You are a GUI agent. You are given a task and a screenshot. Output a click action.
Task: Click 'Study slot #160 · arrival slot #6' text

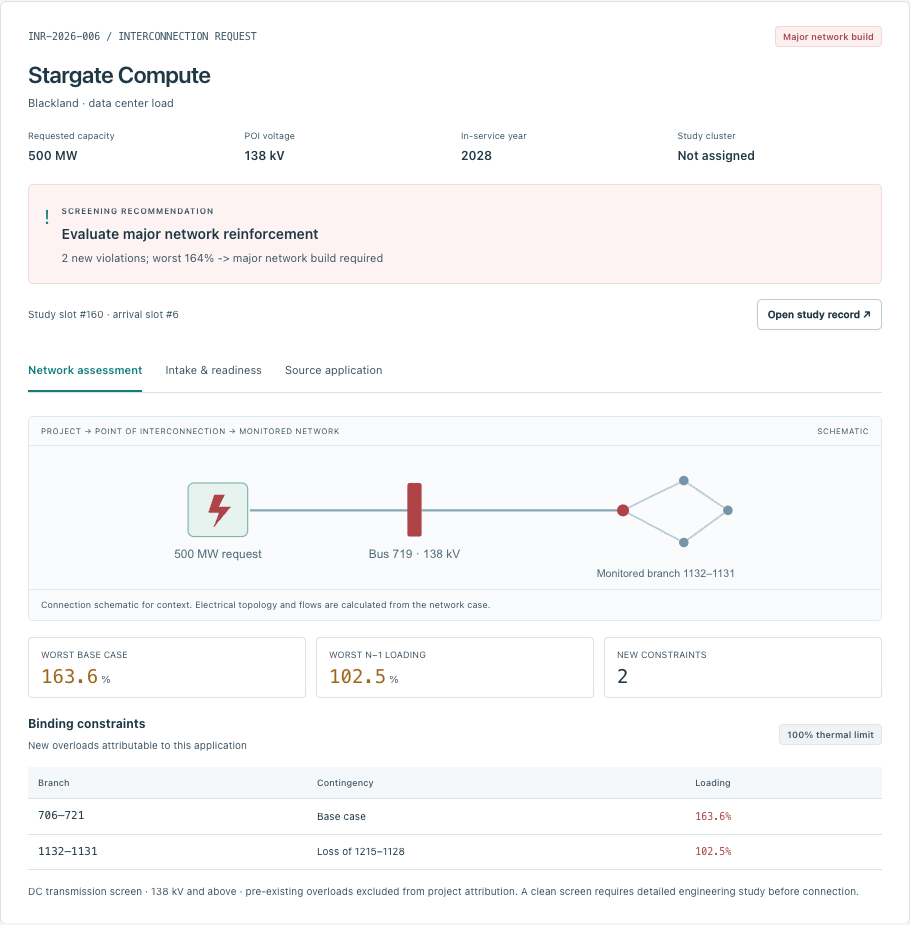coord(103,314)
